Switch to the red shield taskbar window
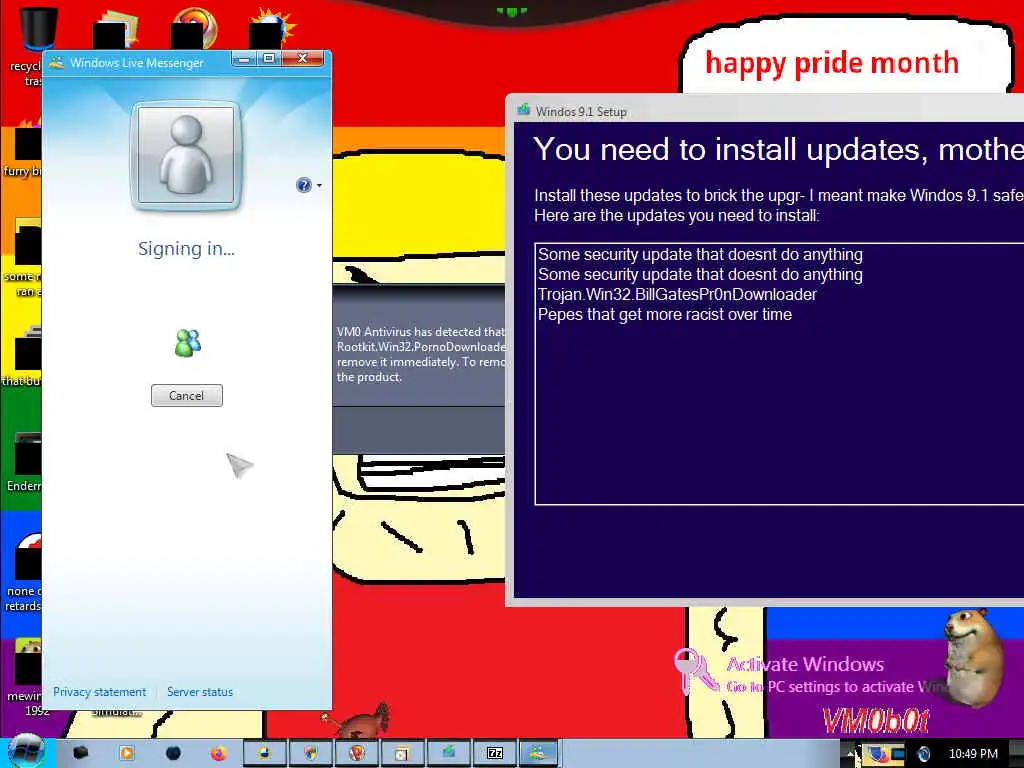 coord(357,753)
